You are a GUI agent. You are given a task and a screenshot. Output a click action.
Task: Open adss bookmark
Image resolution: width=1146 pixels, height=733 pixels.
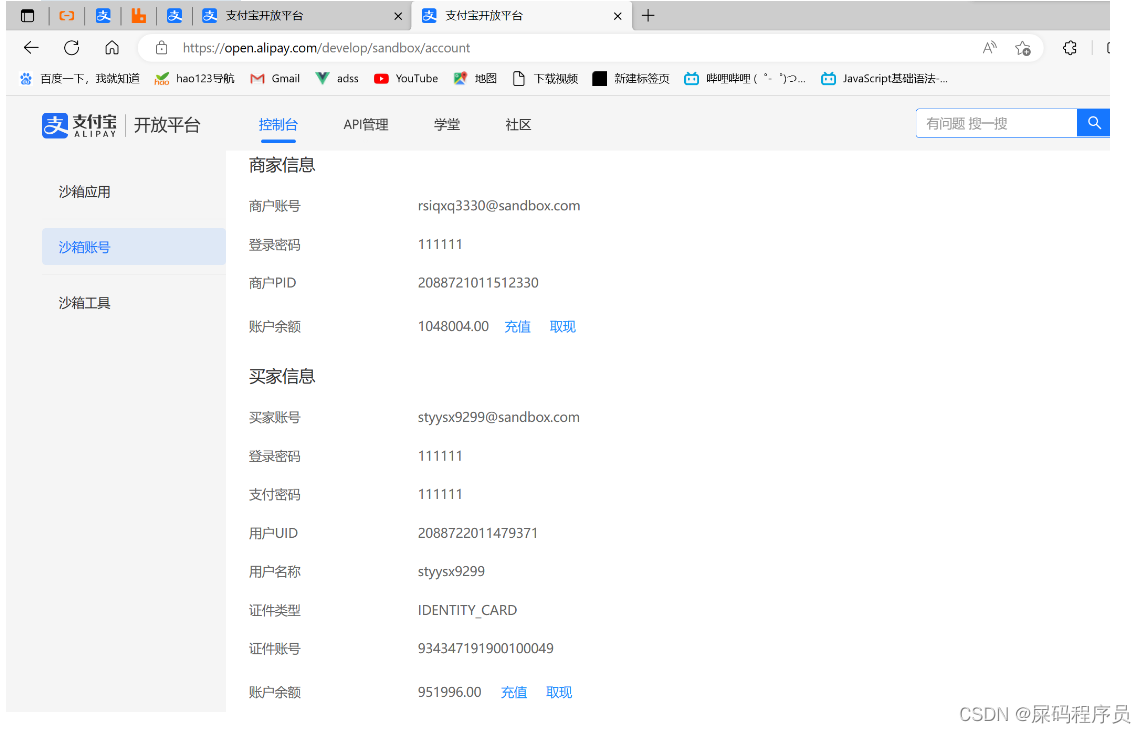point(337,78)
